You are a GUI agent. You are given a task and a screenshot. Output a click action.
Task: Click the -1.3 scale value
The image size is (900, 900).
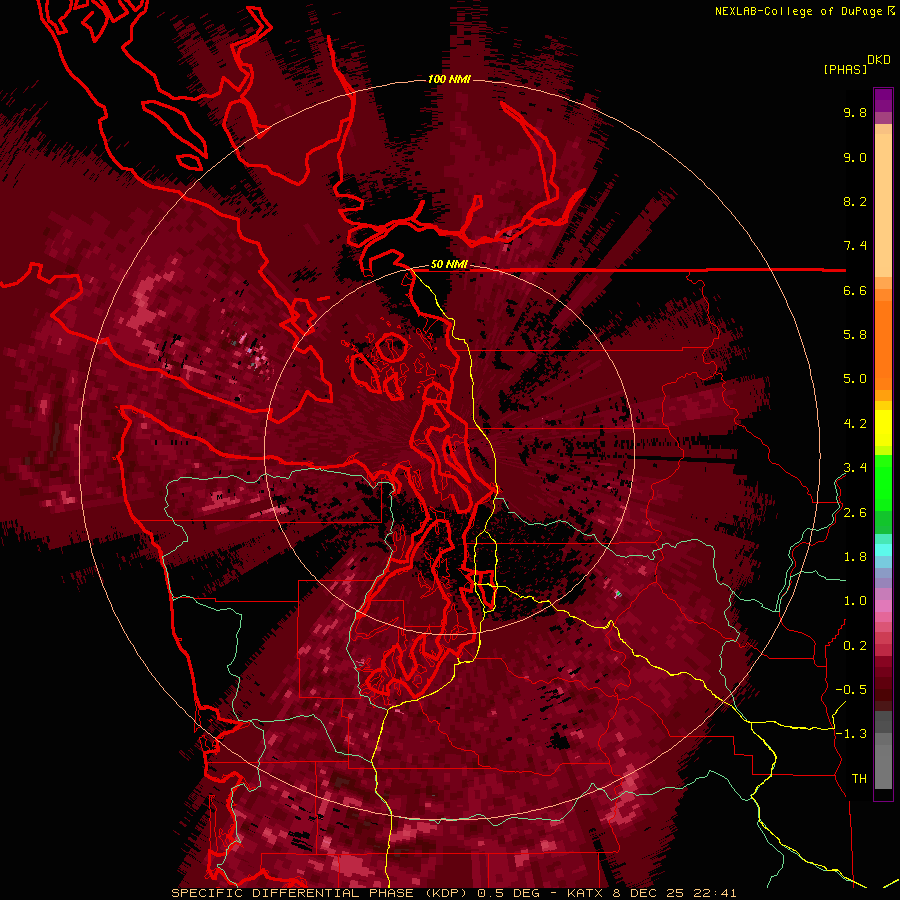pos(851,734)
